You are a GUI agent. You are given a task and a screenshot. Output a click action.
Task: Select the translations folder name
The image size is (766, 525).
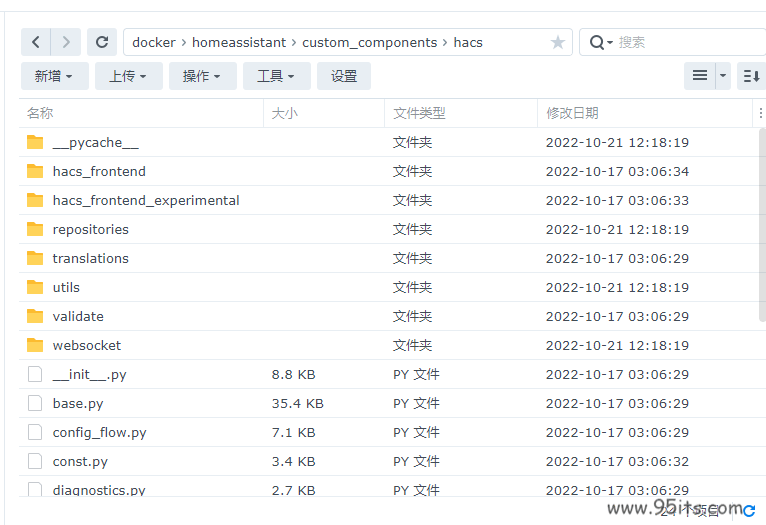click(x=91, y=258)
